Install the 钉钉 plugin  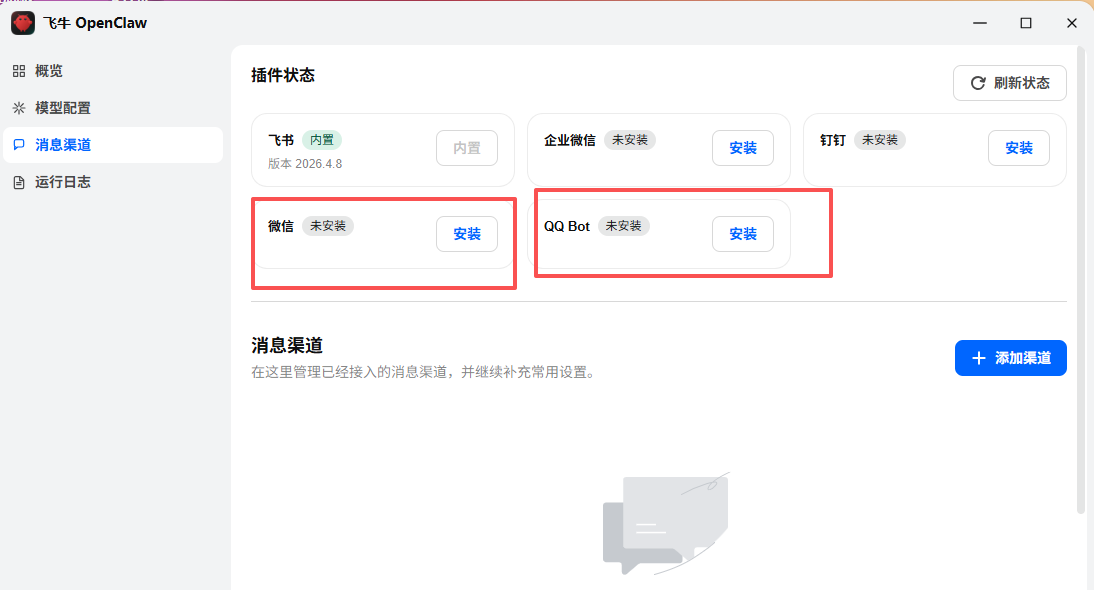click(1019, 148)
